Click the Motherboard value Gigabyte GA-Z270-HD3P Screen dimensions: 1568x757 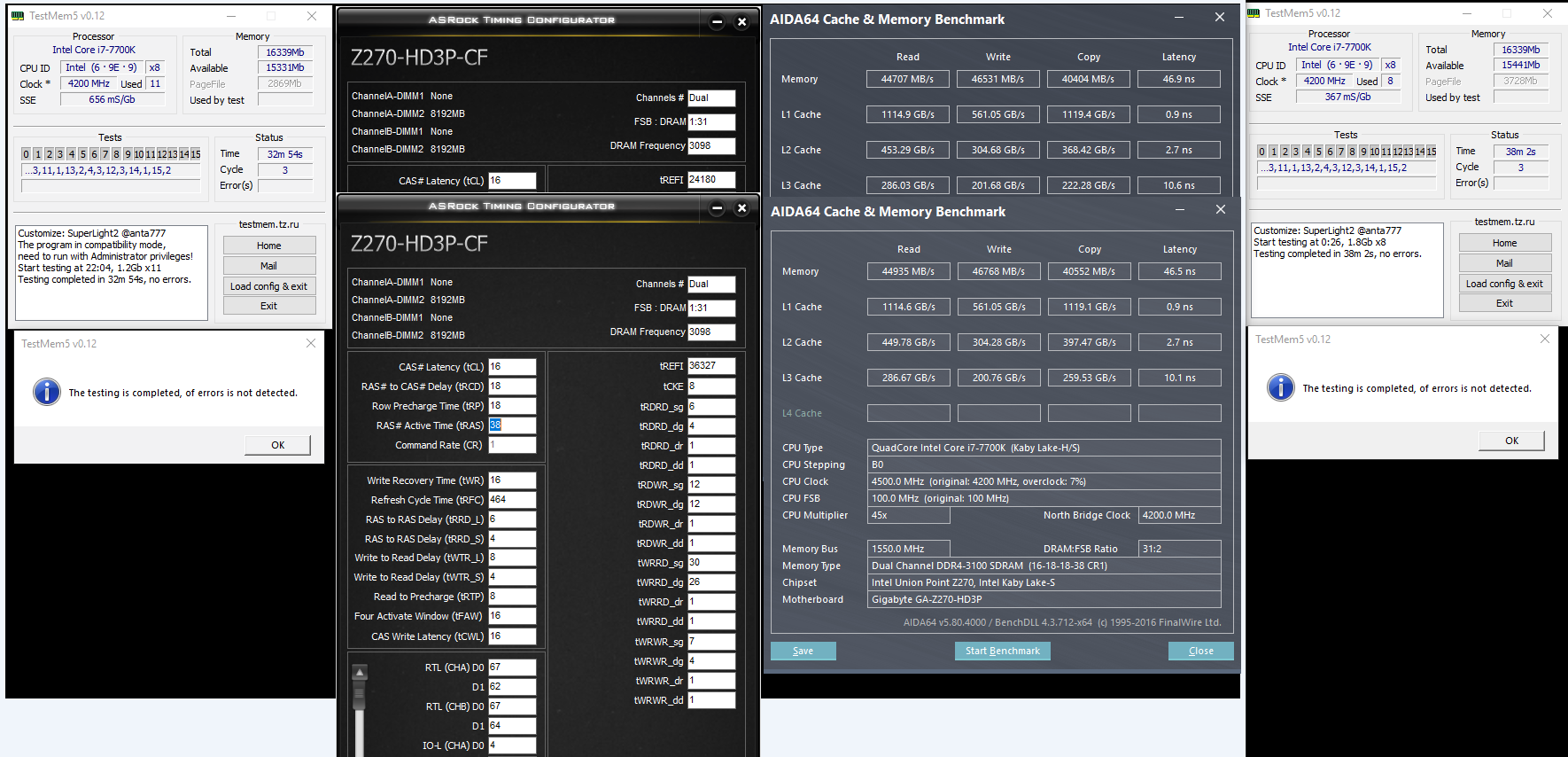(1044, 599)
